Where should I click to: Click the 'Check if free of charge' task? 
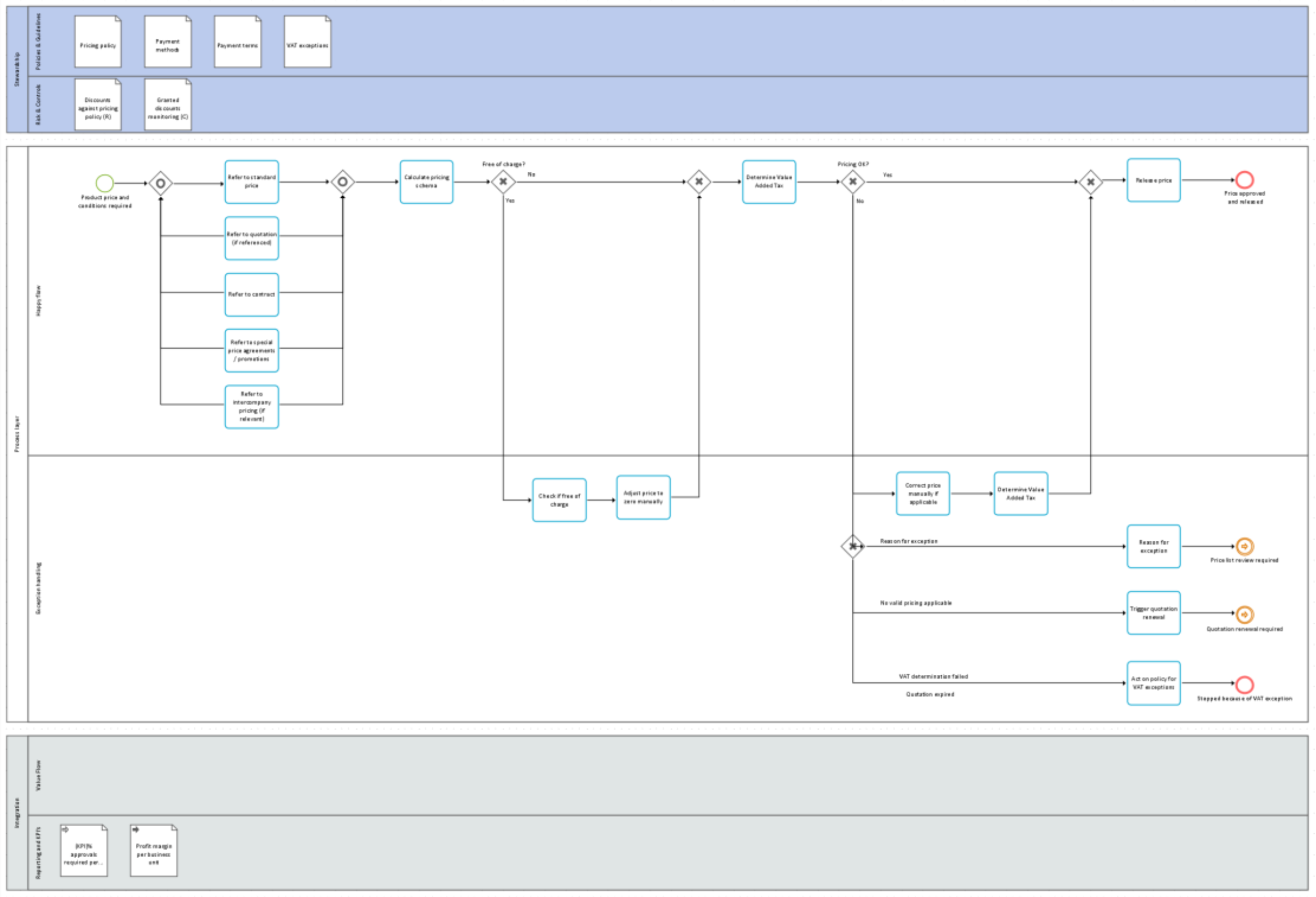(559, 500)
